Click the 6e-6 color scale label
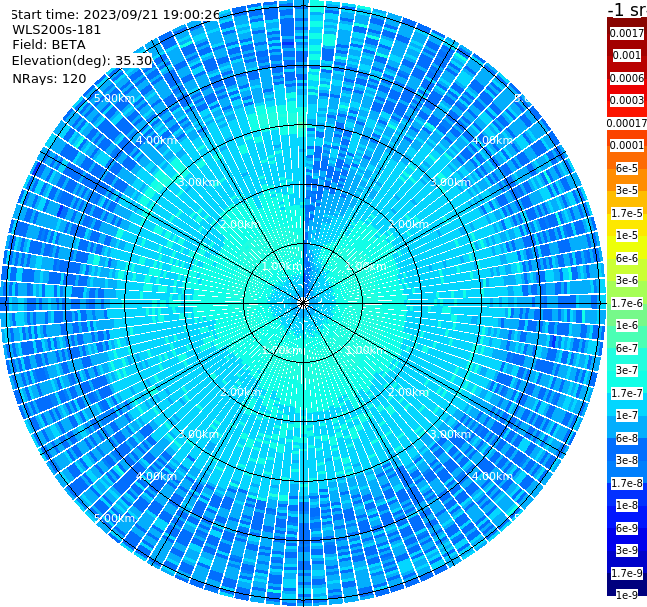Screen dimensions: 647x607 (626, 258)
